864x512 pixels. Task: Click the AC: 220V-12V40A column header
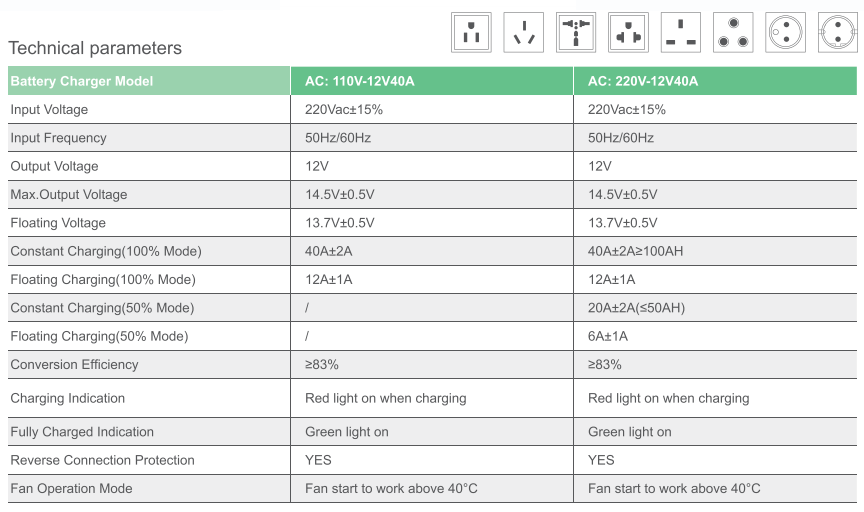[x=715, y=81]
